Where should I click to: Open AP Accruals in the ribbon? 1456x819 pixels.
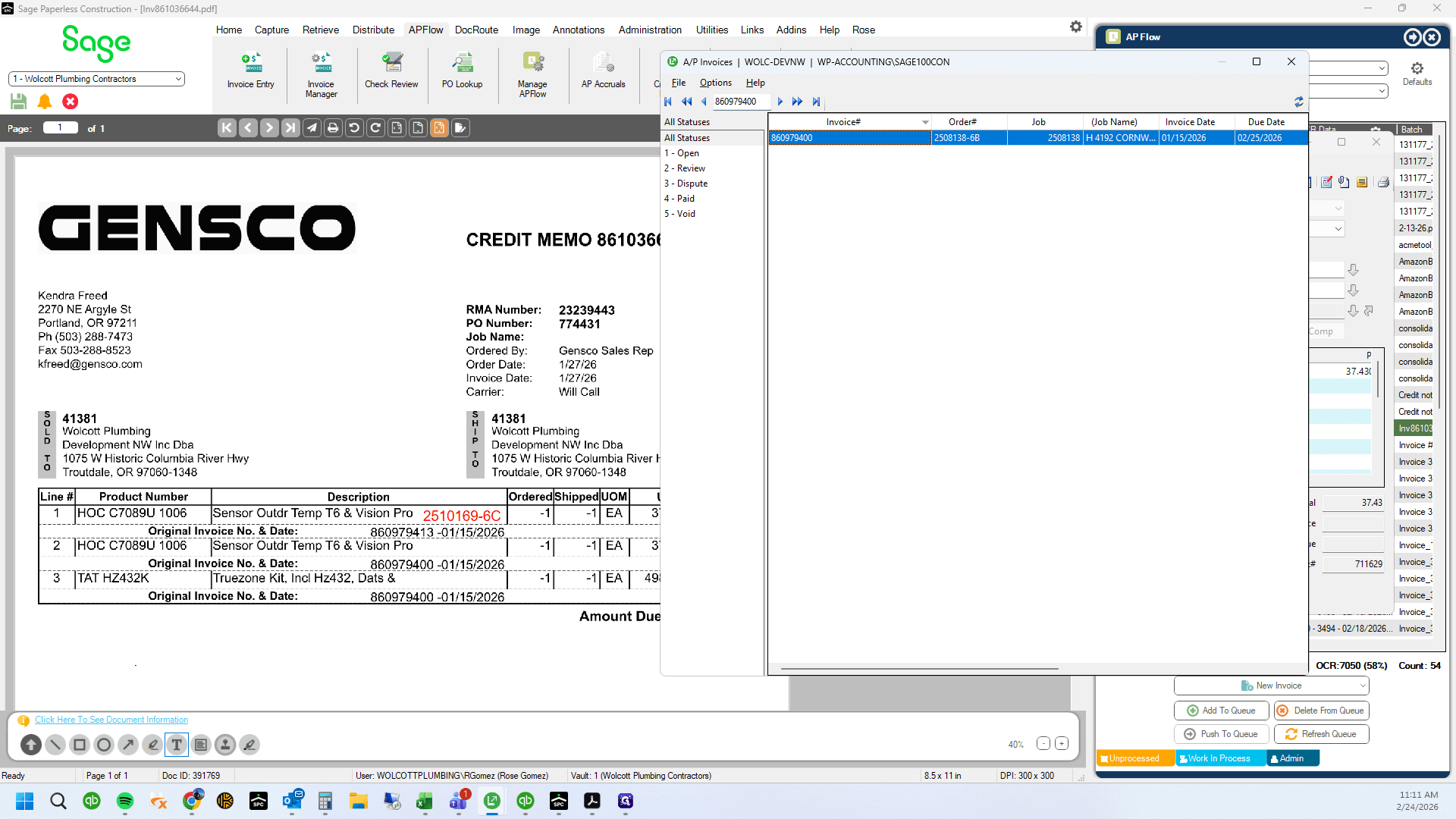[x=604, y=71]
